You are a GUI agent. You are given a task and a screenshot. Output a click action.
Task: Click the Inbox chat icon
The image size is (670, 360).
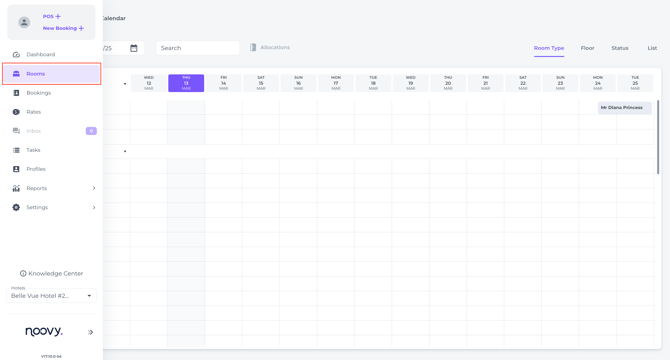(x=16, y=131)
